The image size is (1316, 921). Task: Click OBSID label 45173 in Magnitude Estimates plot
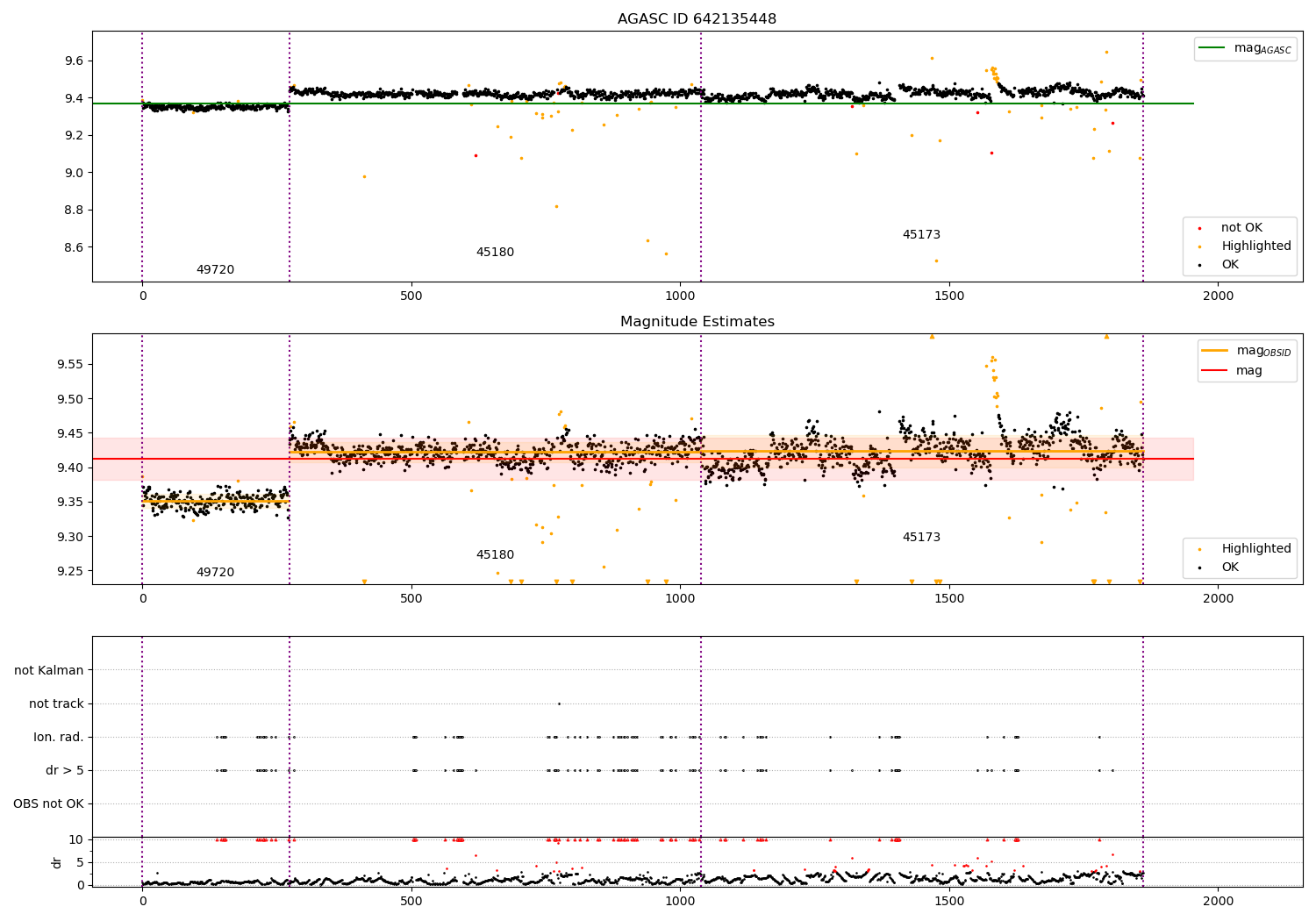click(921, 538)
